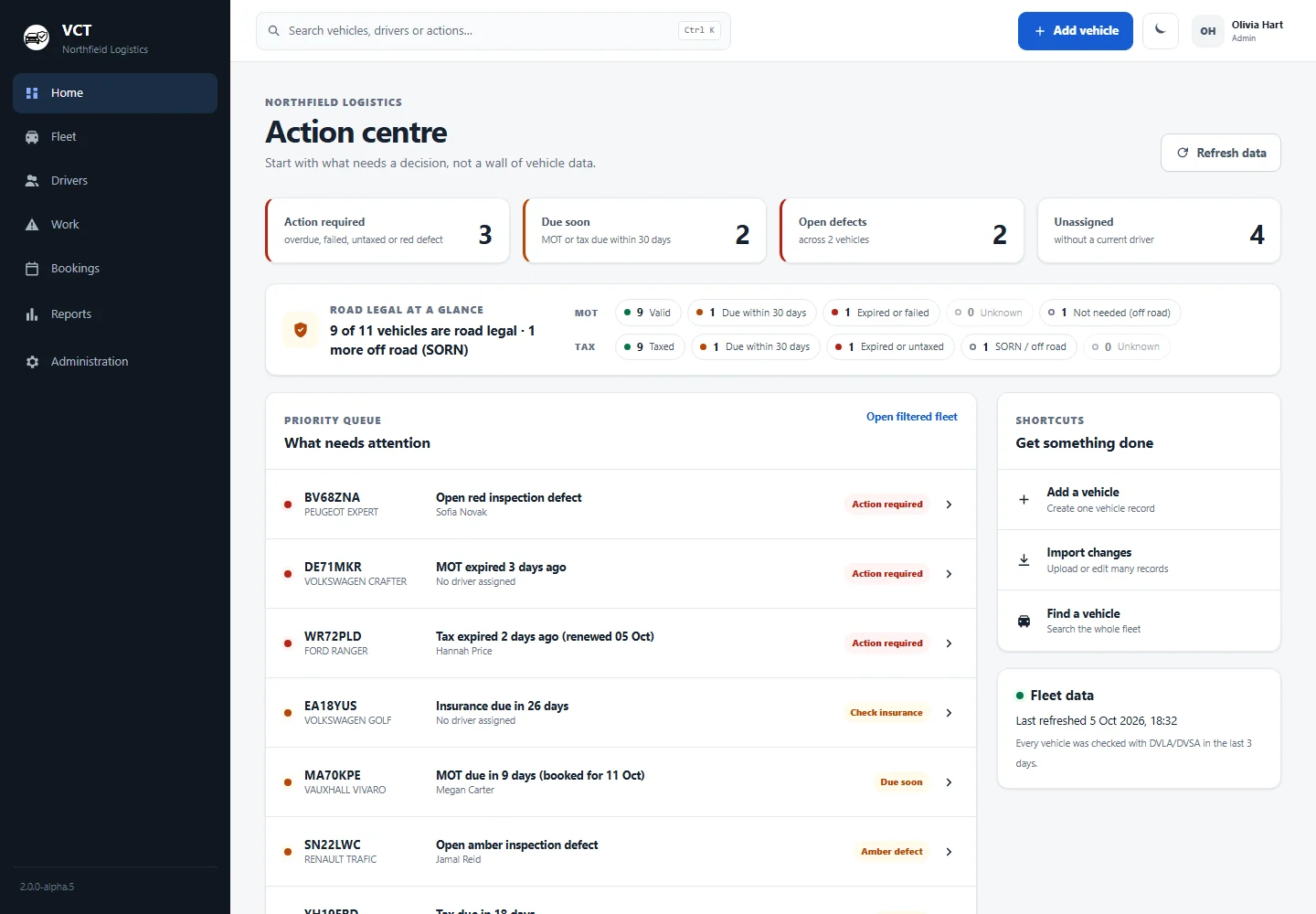Viewport: 1316px width, 914px height.
Task: Click the Add vehicle button
Action: coord(1076,31)
